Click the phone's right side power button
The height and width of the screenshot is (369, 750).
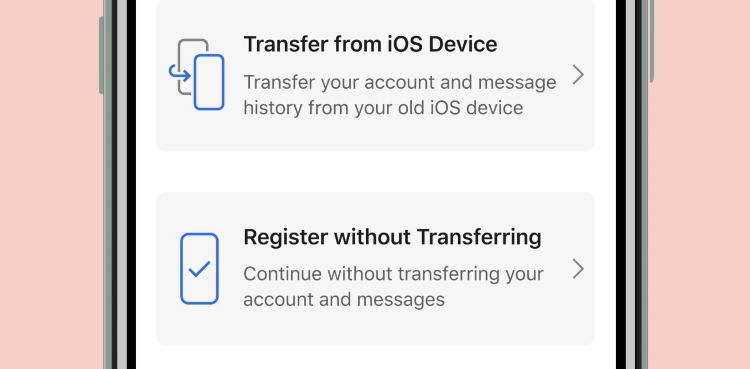coord(651,41)
